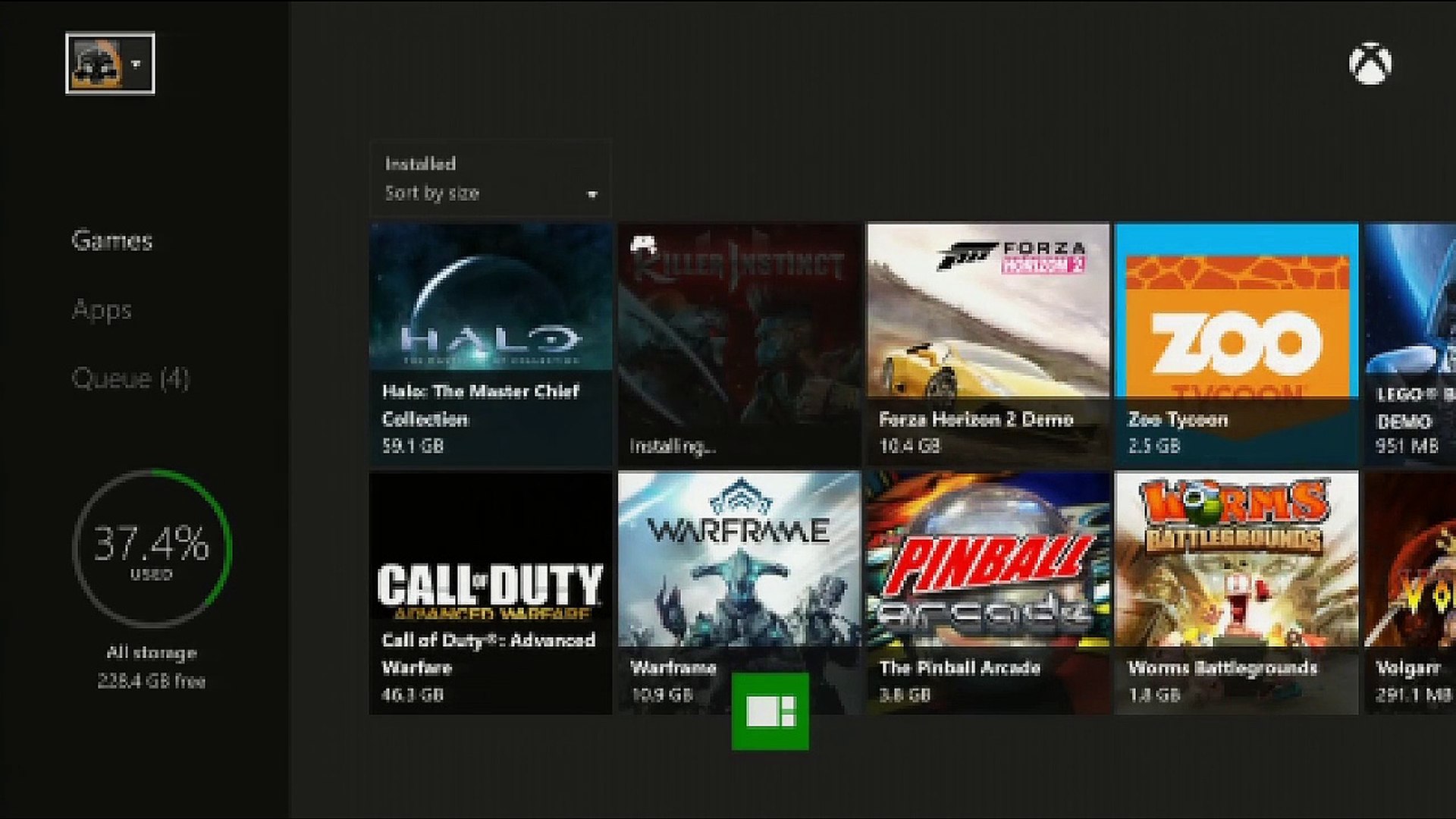Launch the Zoo Tycoon game tile

[1236, 344]
